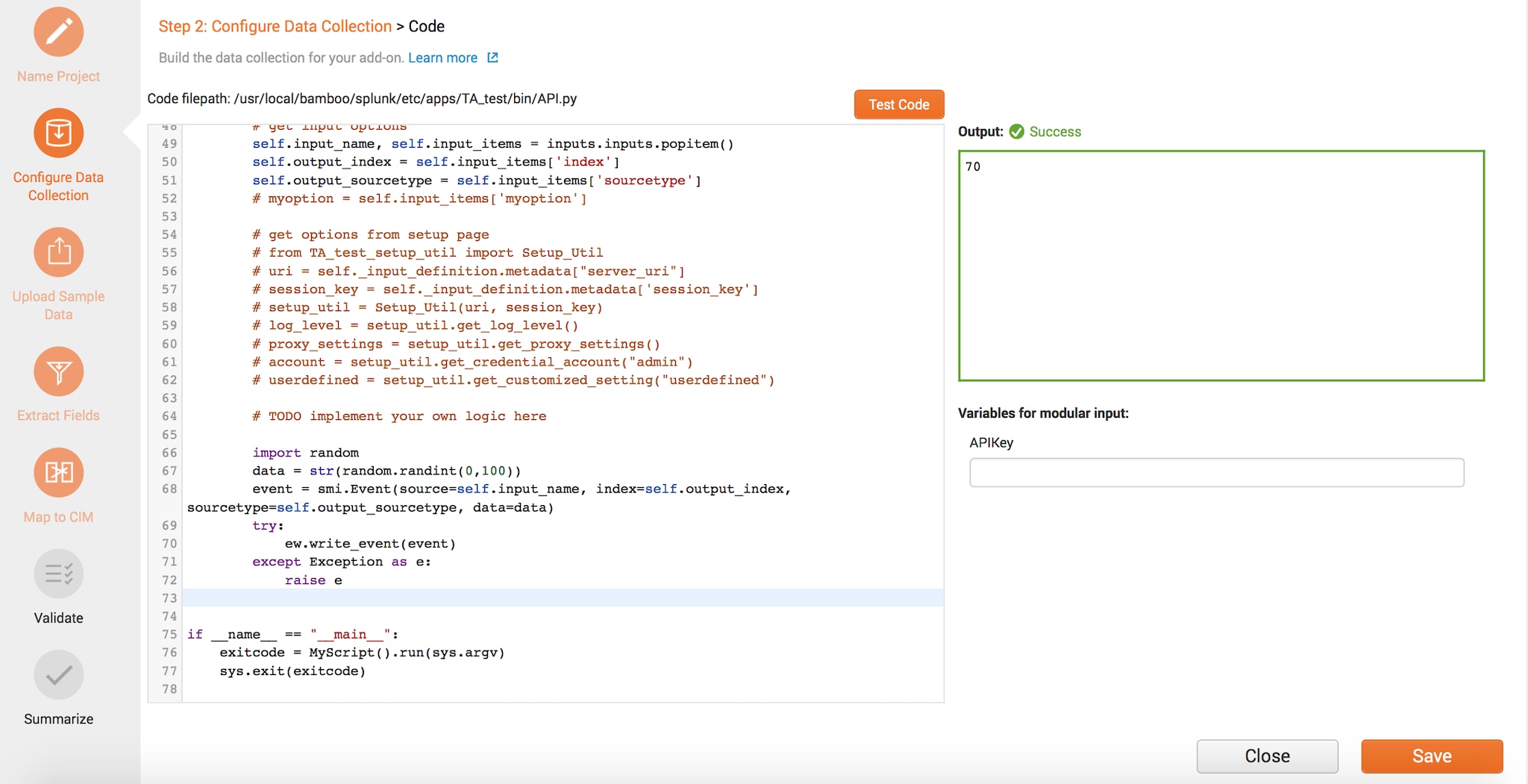Click the 'ew.write_event(event)' code line
1528x784 pixels.
coord(370,544)
